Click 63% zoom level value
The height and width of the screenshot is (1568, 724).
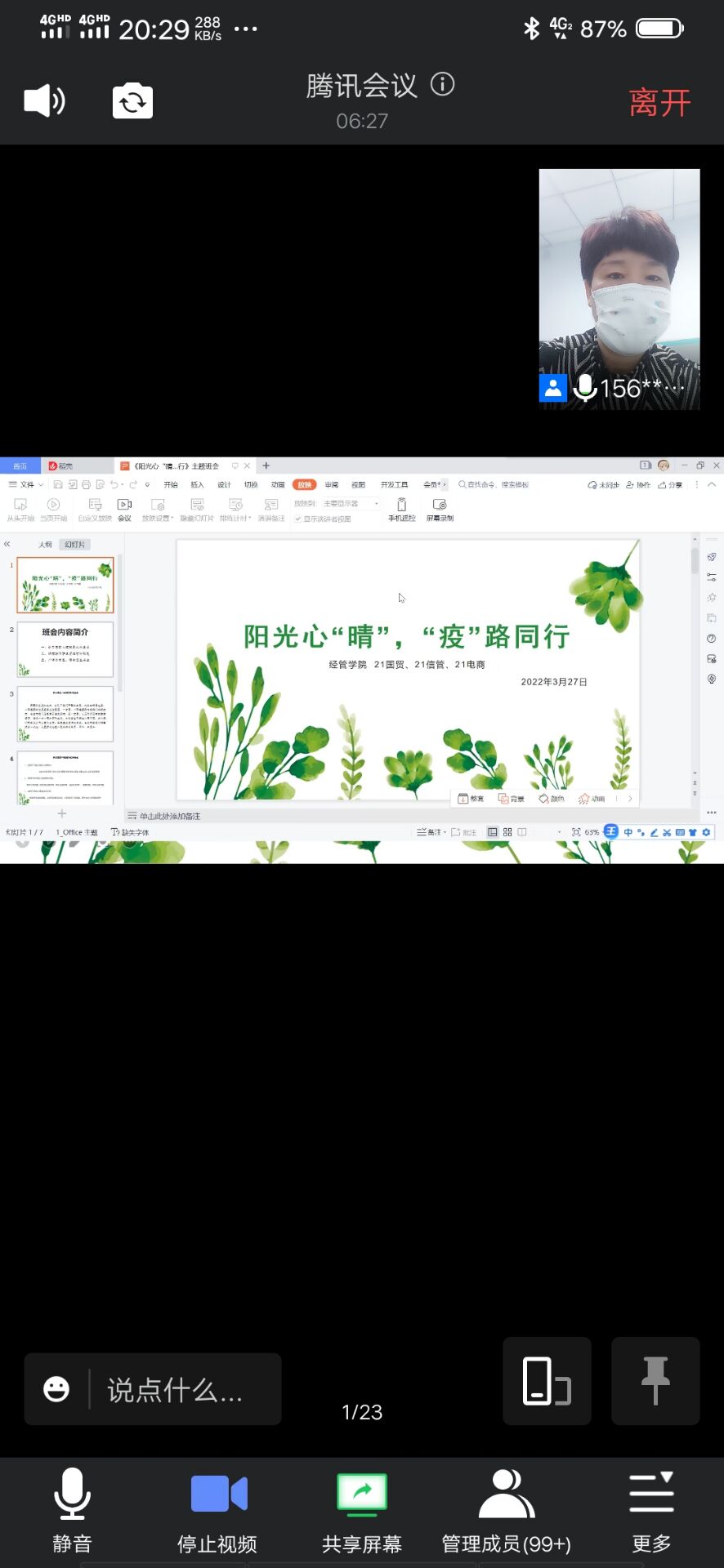click(592, 832)
